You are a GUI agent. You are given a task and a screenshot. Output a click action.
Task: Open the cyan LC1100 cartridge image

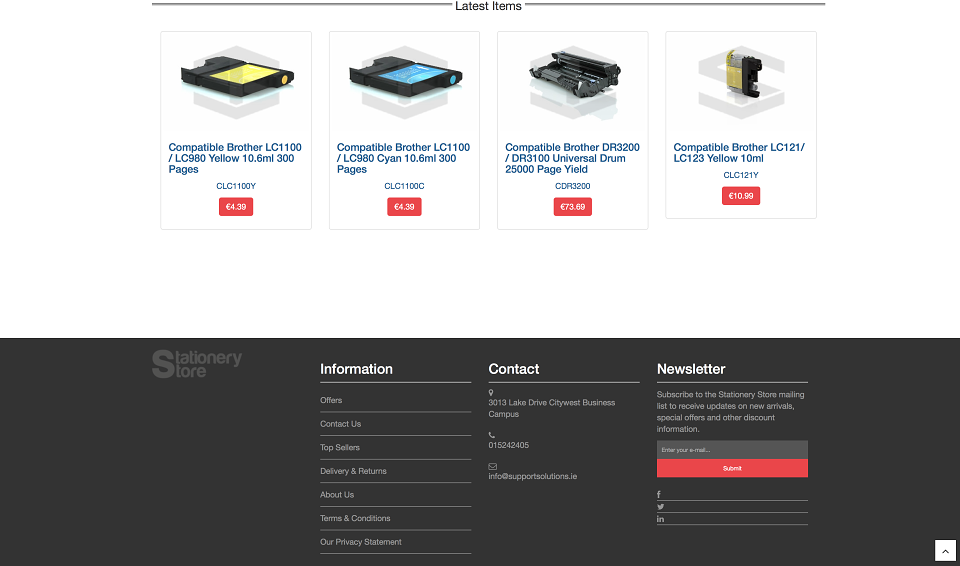405,83
